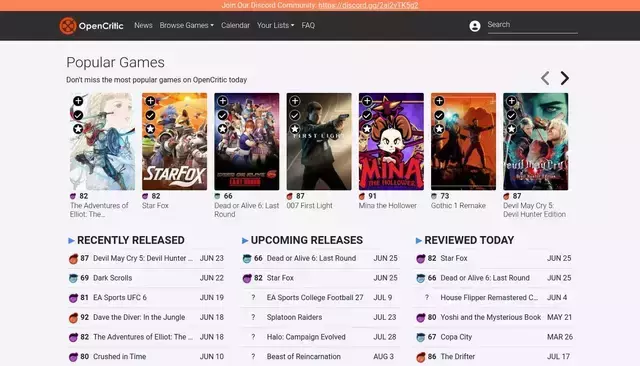
Task: Mark 007 First Light as played checkmark
Action: coord(295,115)
